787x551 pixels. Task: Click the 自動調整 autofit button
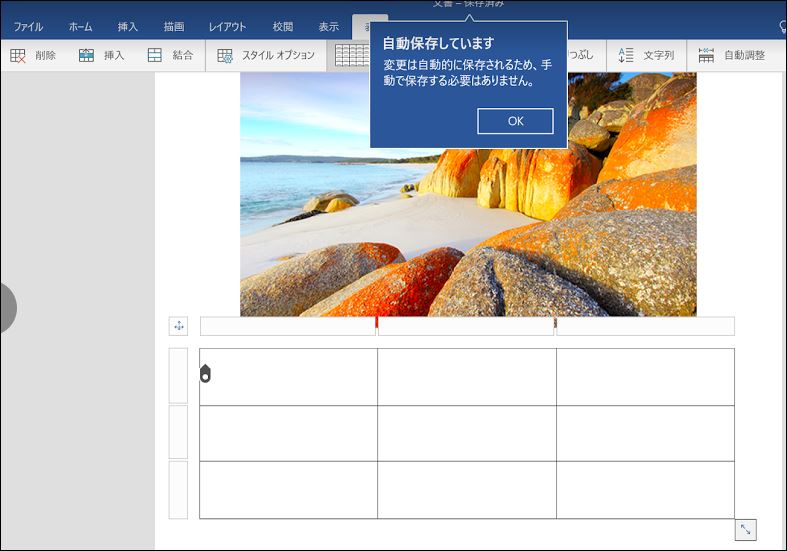point(732,55)
